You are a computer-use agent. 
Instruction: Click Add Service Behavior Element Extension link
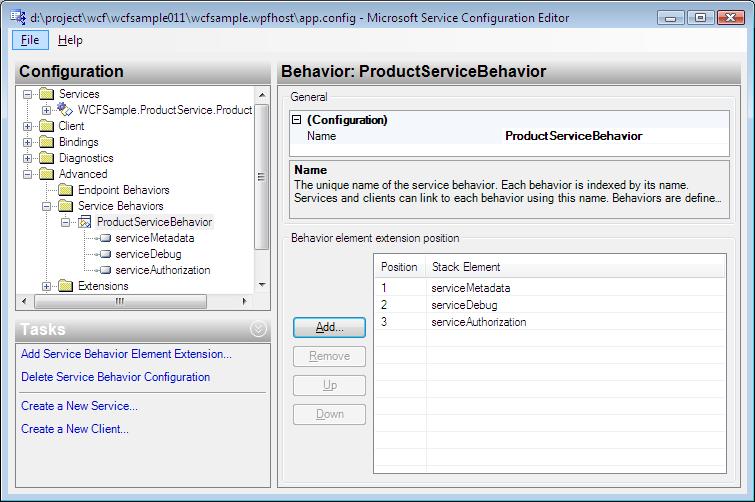(126, 353)
